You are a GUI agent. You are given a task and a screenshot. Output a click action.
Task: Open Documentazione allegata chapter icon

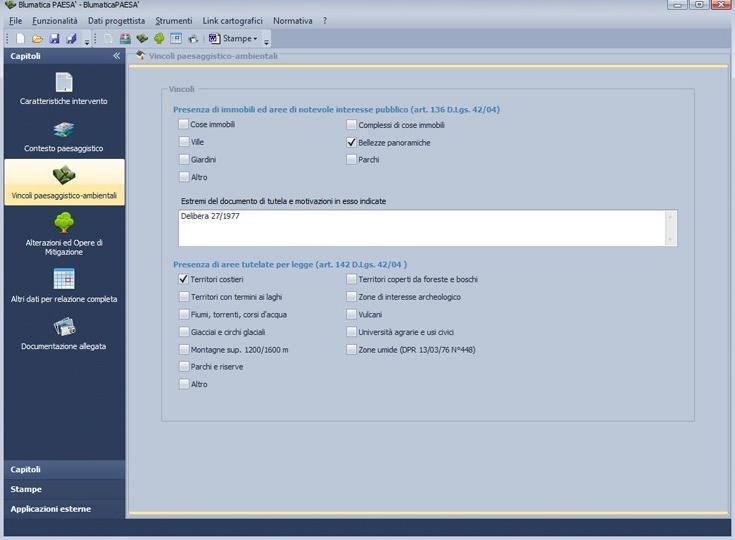coord(64,327)
